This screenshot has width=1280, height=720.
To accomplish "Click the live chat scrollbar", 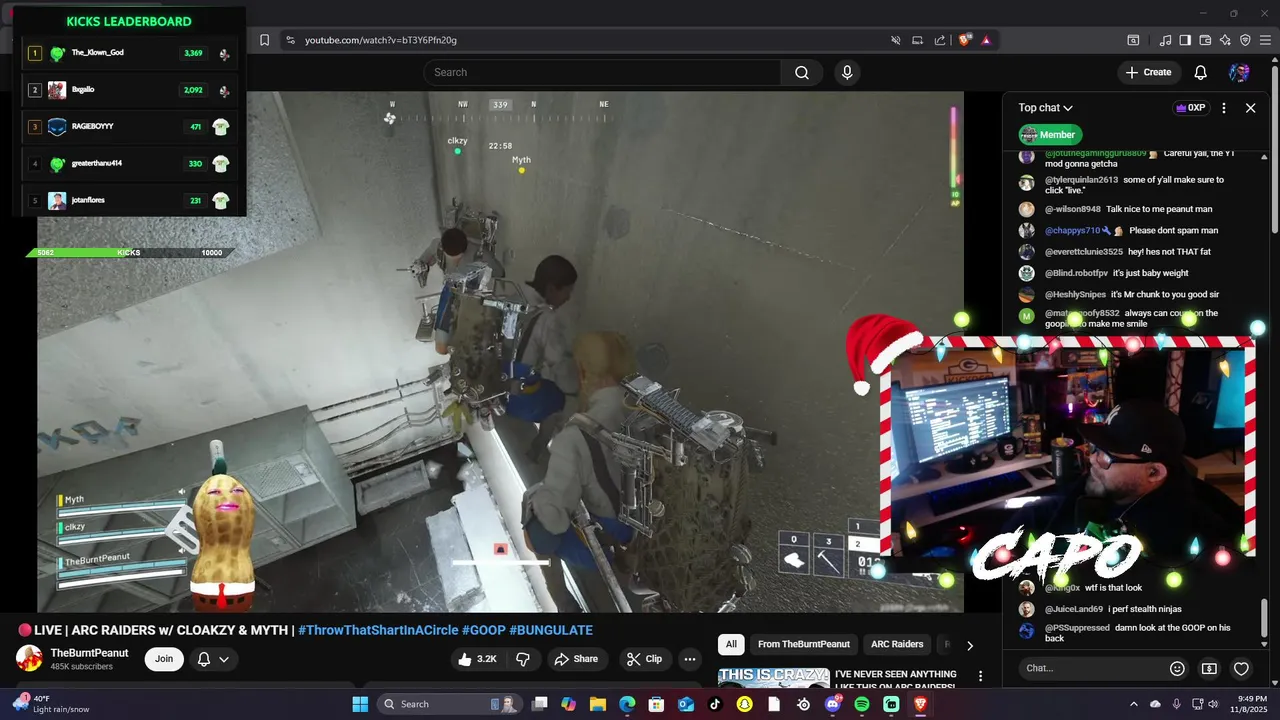I will 1264,620.
